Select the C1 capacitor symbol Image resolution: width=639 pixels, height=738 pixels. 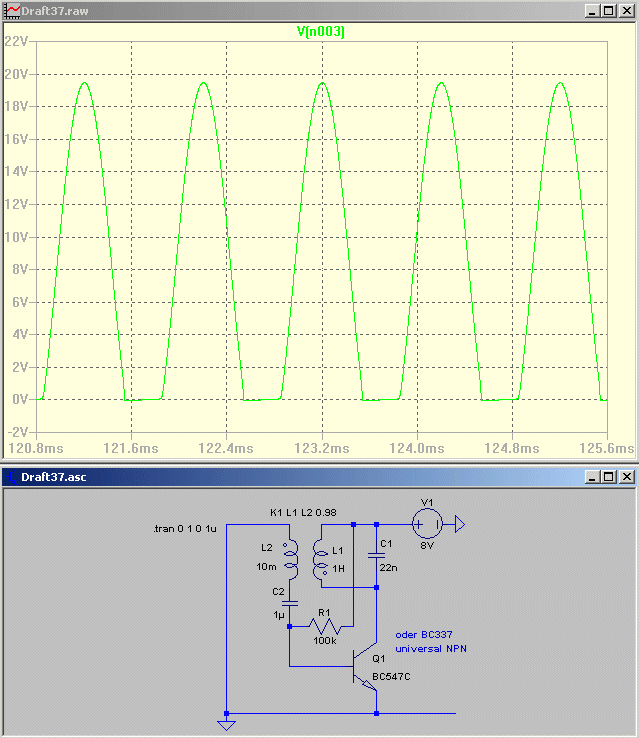pyautogui.click(x=376, y=555)
